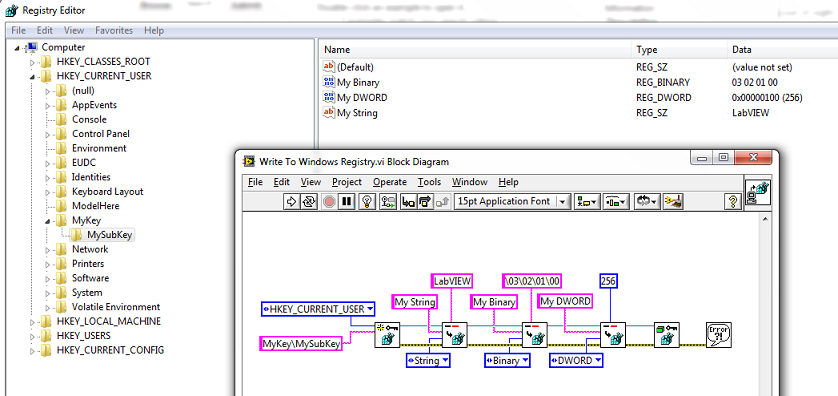Click the Registry Editor title bar icon

pyautogui.click(x=11, y=10)
